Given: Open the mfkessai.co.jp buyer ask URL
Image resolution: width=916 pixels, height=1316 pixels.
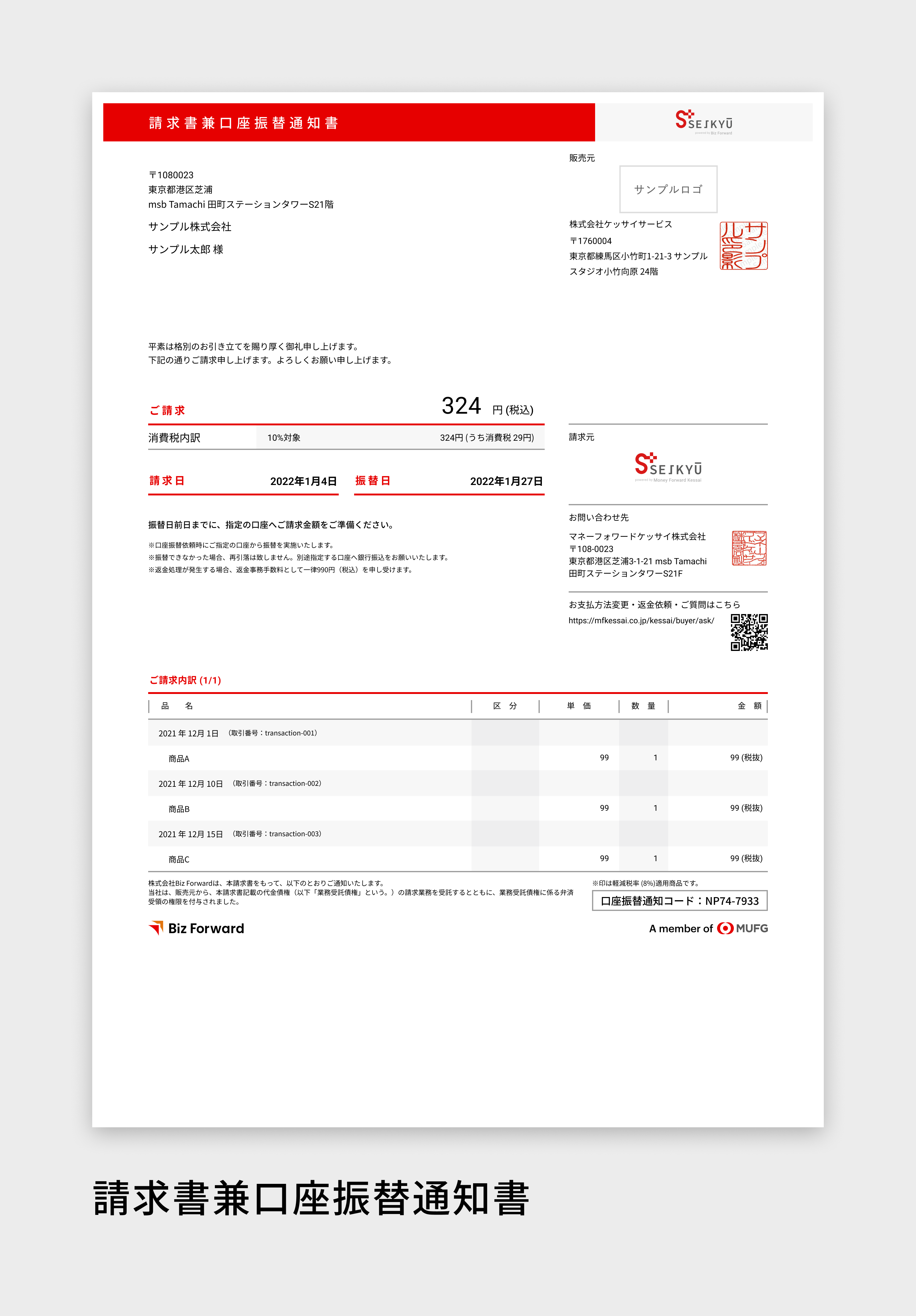Looking at the screenshot, I should [641, 620].
